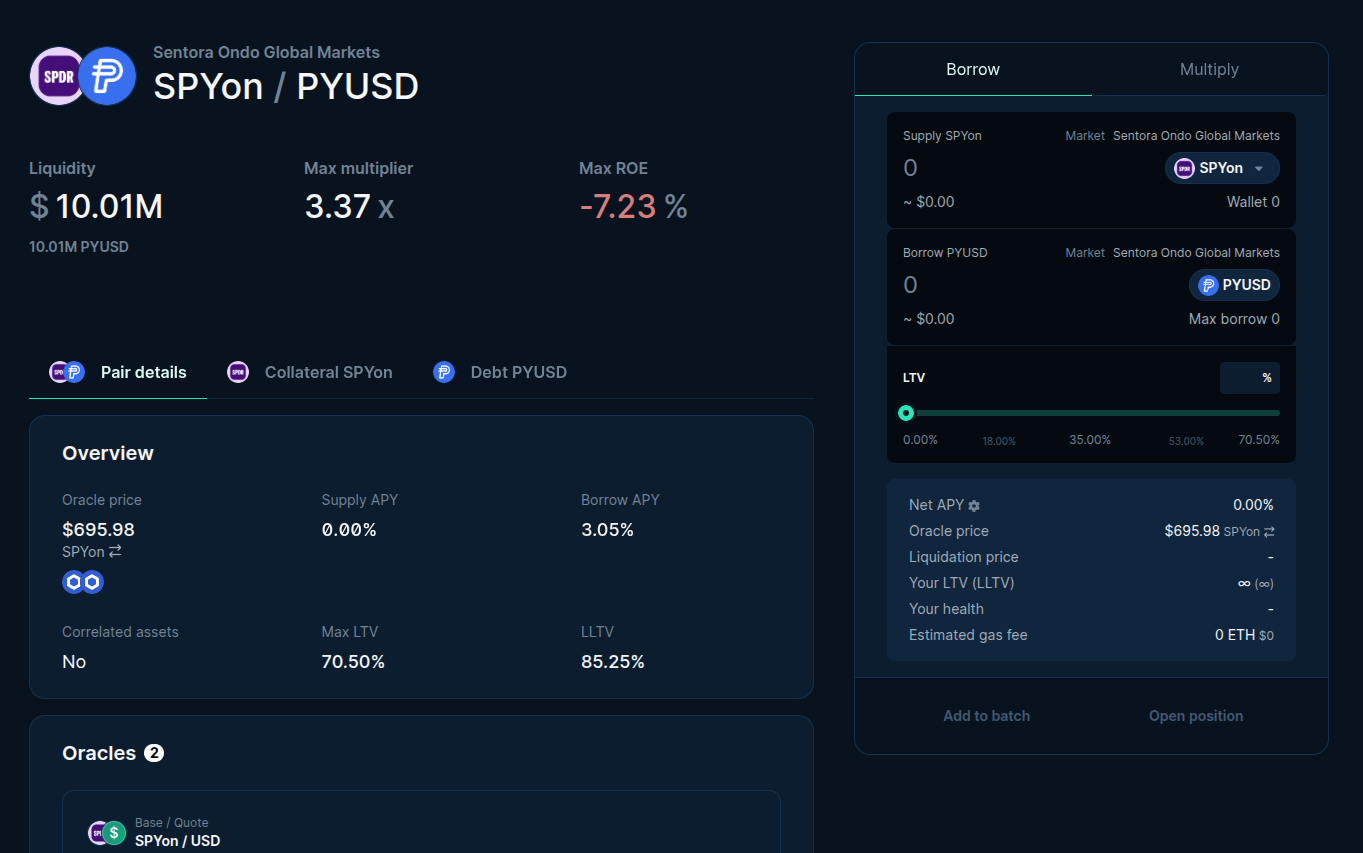1363x853 pixels.
Task: Click the first Chainlink oracle icon in Overview
Action: pos(73,582)
